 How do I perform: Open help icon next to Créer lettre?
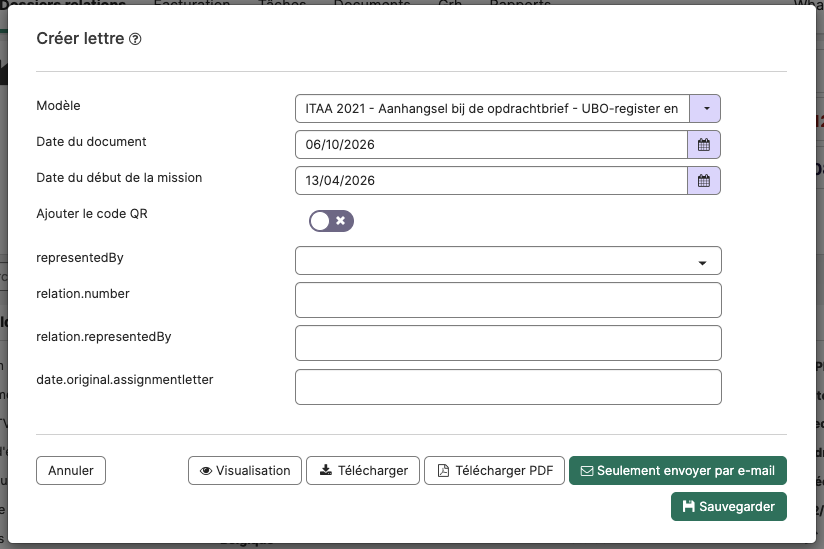pos(135,39)
